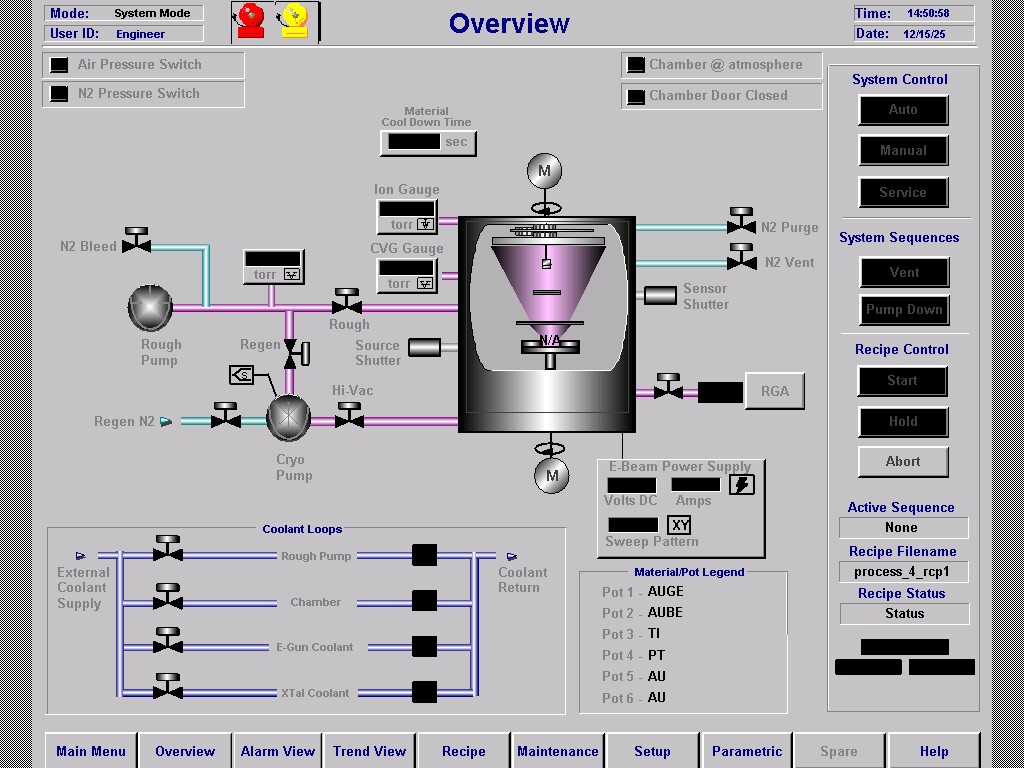
Task: Toggle the N2 Pressure Switch indicator
Action: (x=60, y=94)
